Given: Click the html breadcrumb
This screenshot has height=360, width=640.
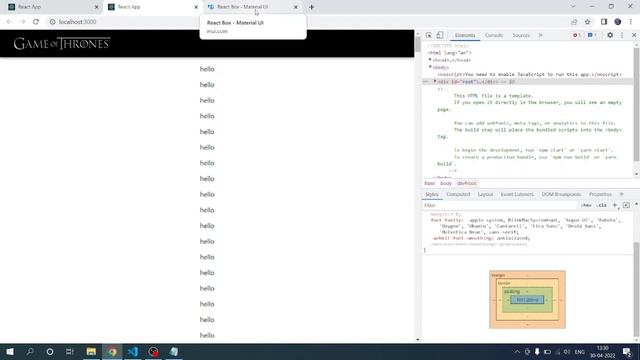Looking at the screenshot, I should 429,183.
